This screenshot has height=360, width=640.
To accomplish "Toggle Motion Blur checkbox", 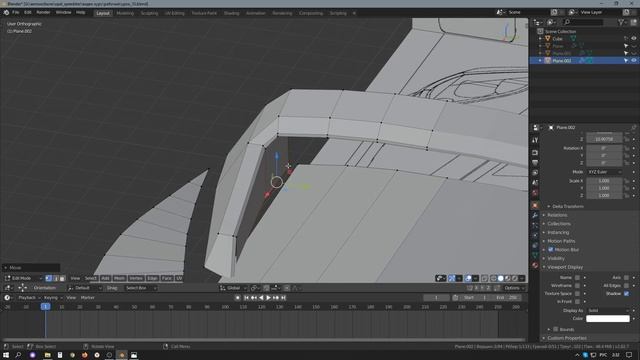I will [551, 249].
